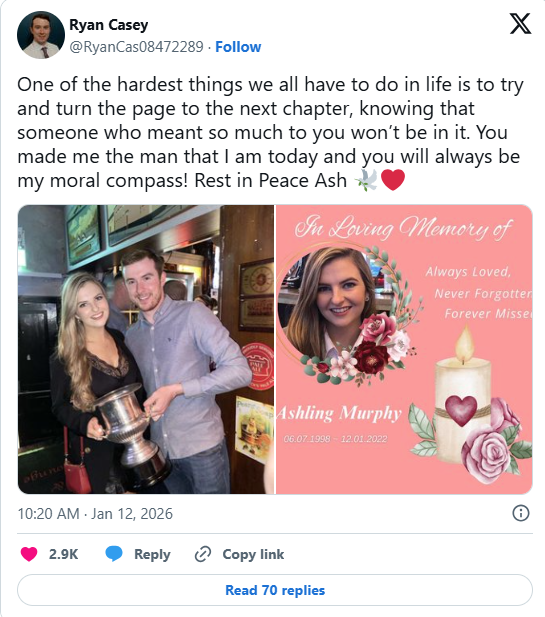
Task: Click the chain copy link icon
Action: pos(203,554)
